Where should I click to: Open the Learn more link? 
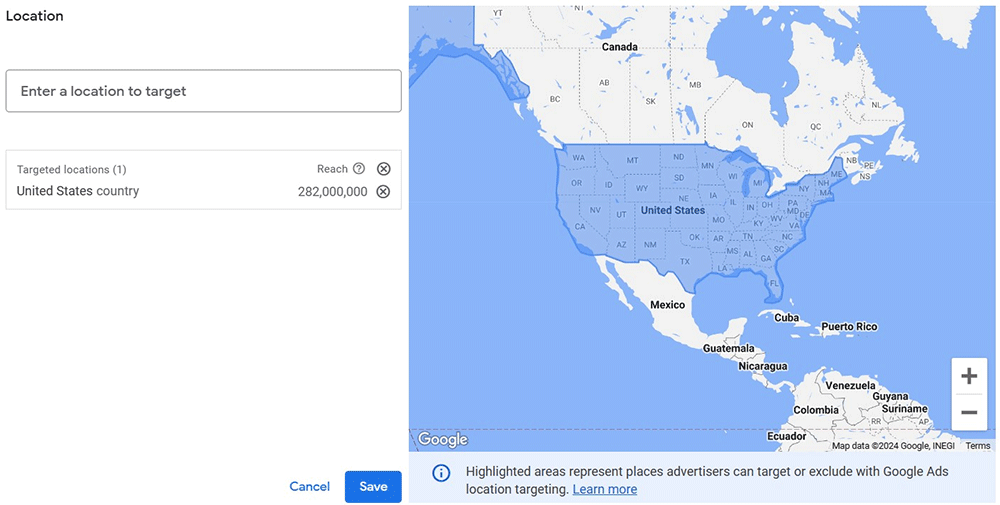click(604, 489)
